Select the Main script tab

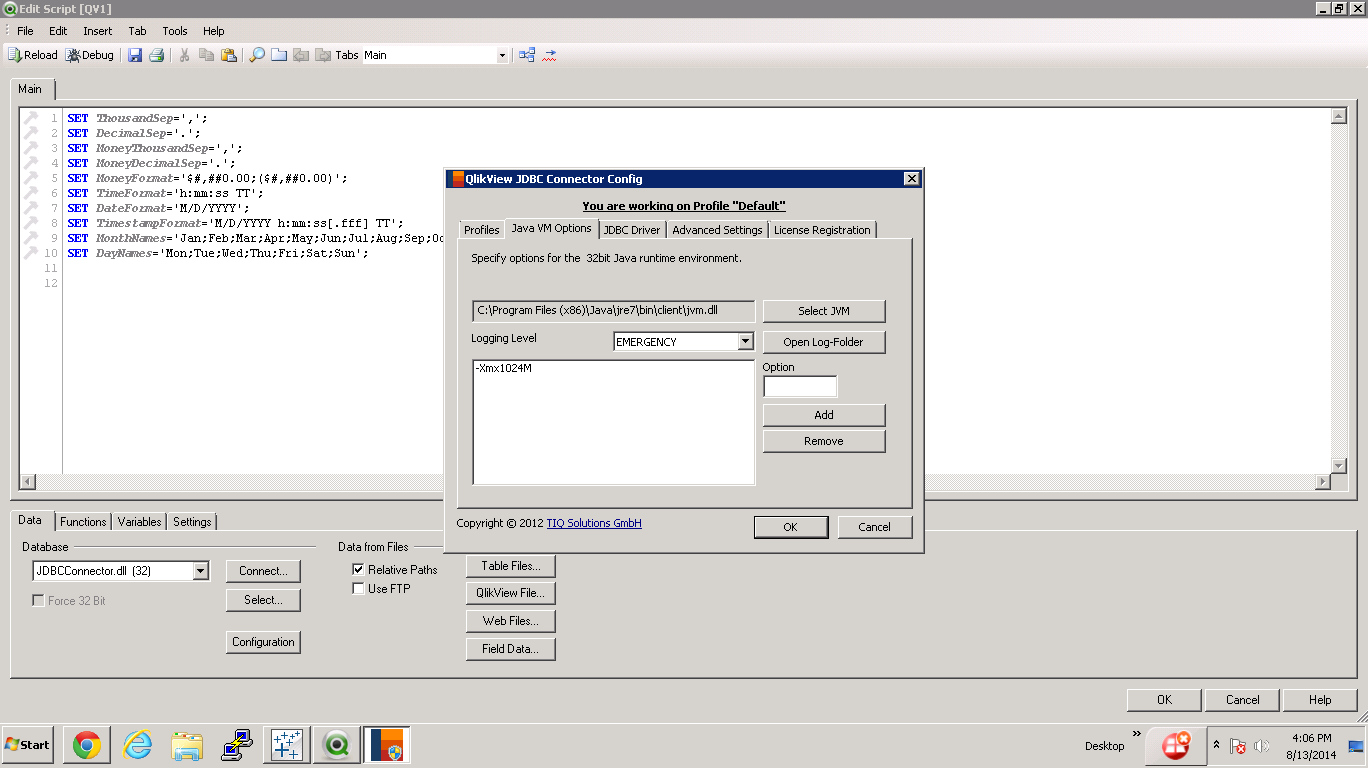point(31,89)
